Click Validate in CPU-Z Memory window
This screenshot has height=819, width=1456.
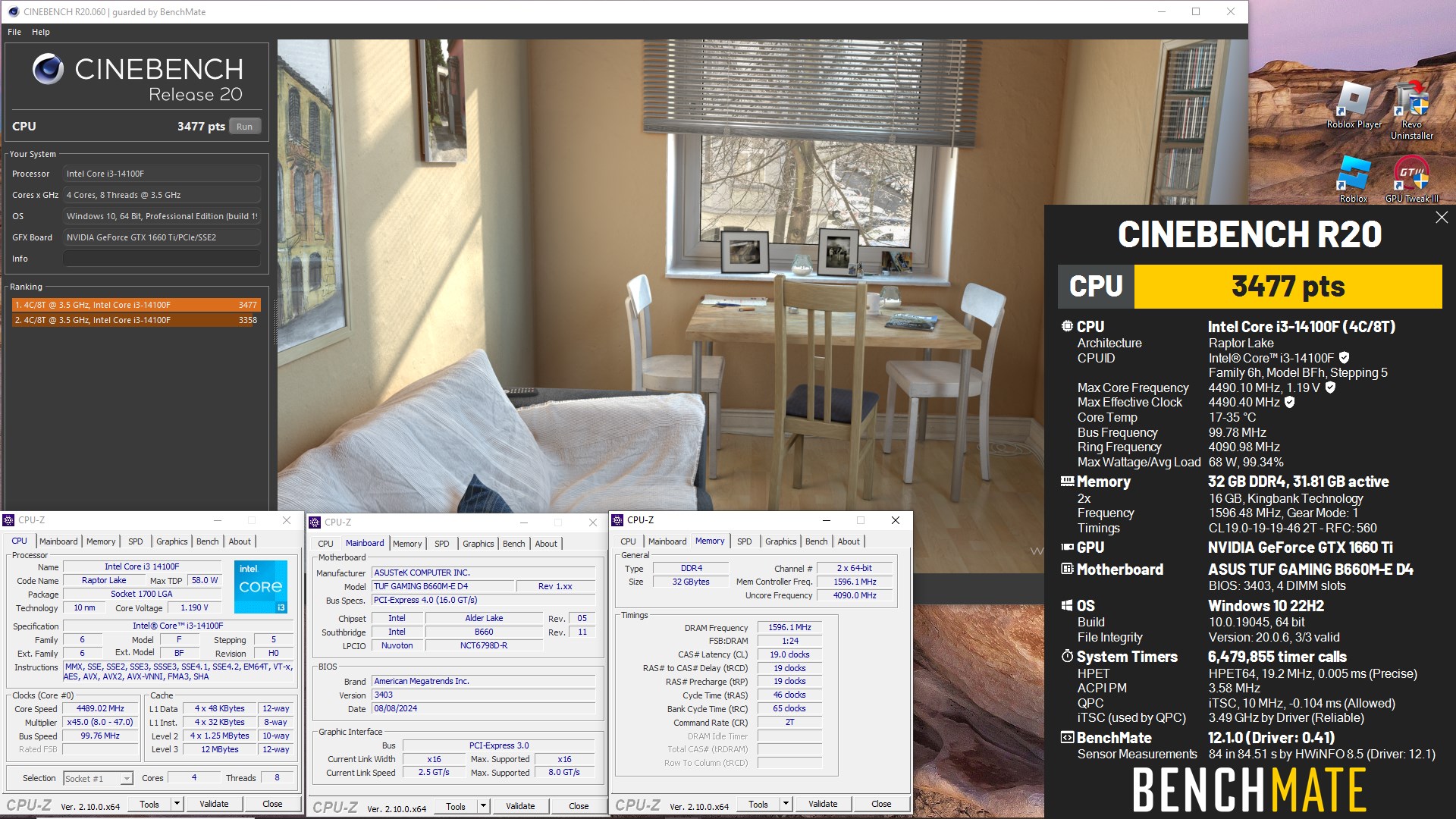[823, 804]
